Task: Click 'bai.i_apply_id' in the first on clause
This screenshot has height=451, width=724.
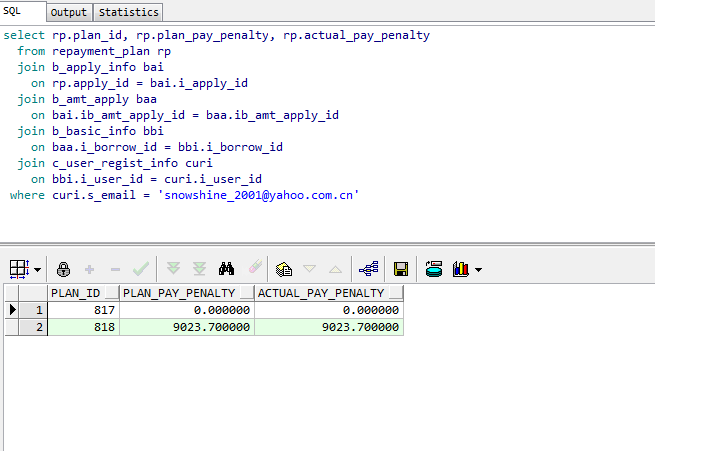Action: pyautogui.click(x=199, y=83)
